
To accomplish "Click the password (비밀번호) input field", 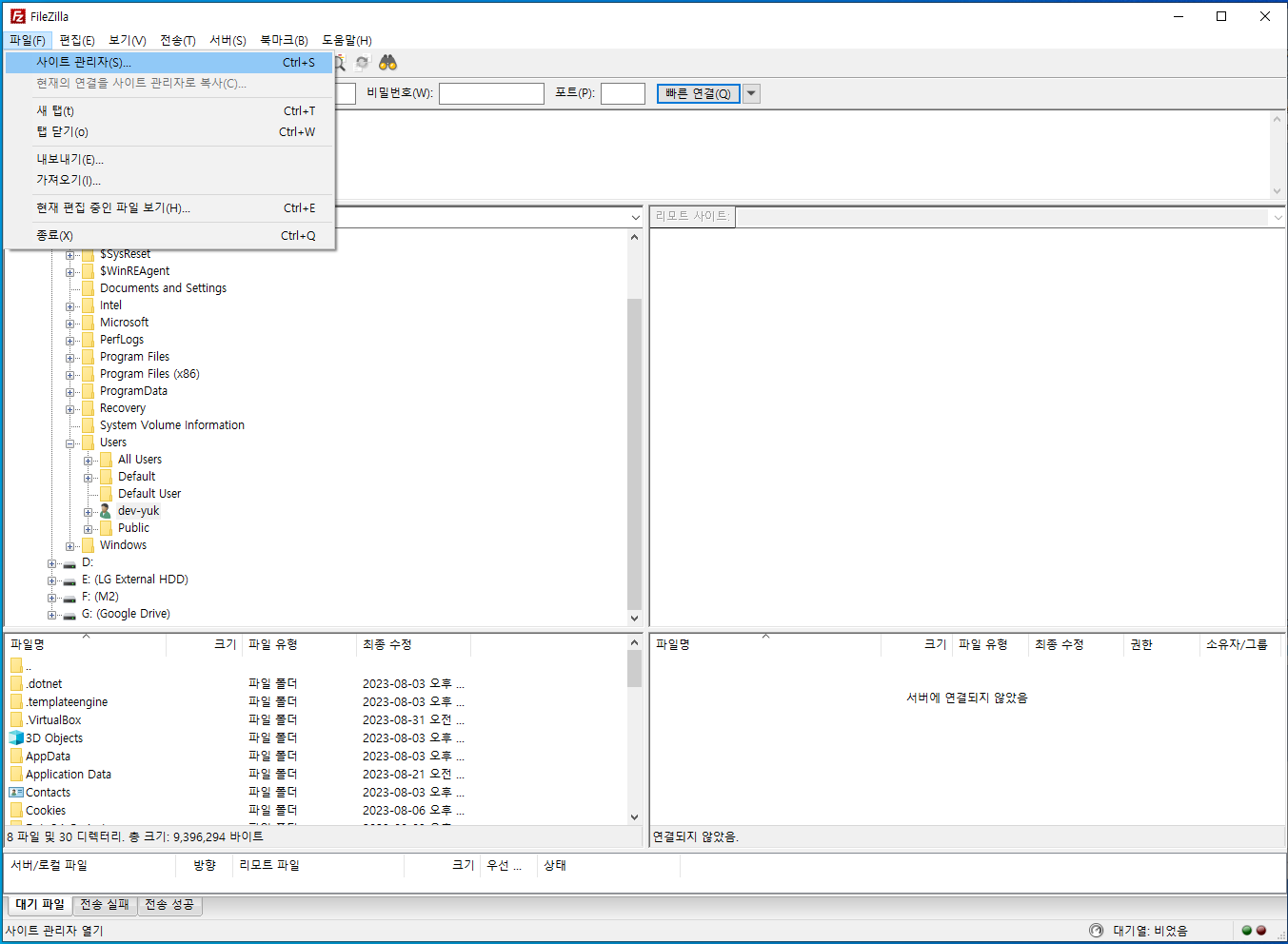I will [491, 93].
